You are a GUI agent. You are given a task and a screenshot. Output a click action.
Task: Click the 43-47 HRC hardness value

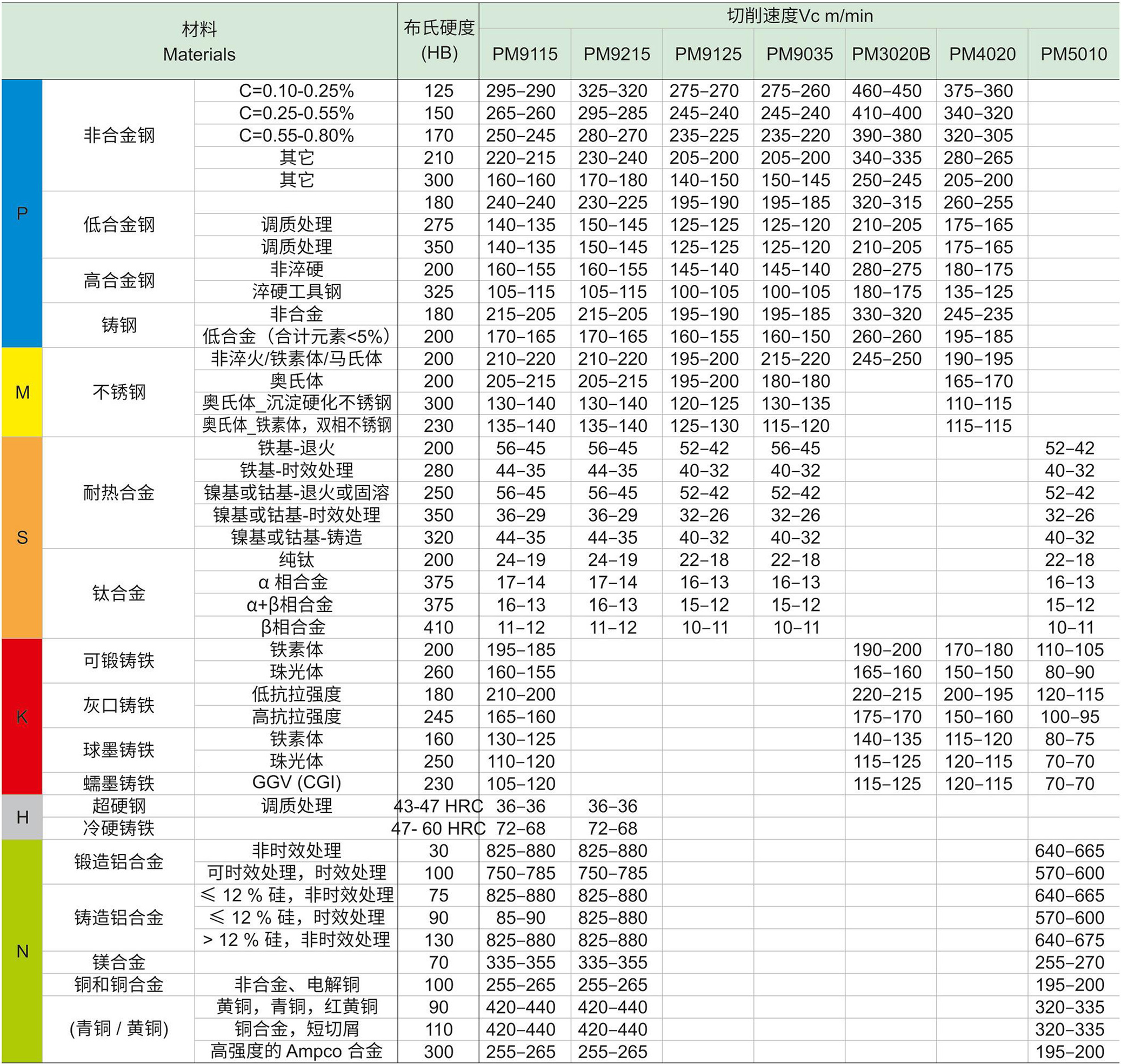(x=438, y=806)
